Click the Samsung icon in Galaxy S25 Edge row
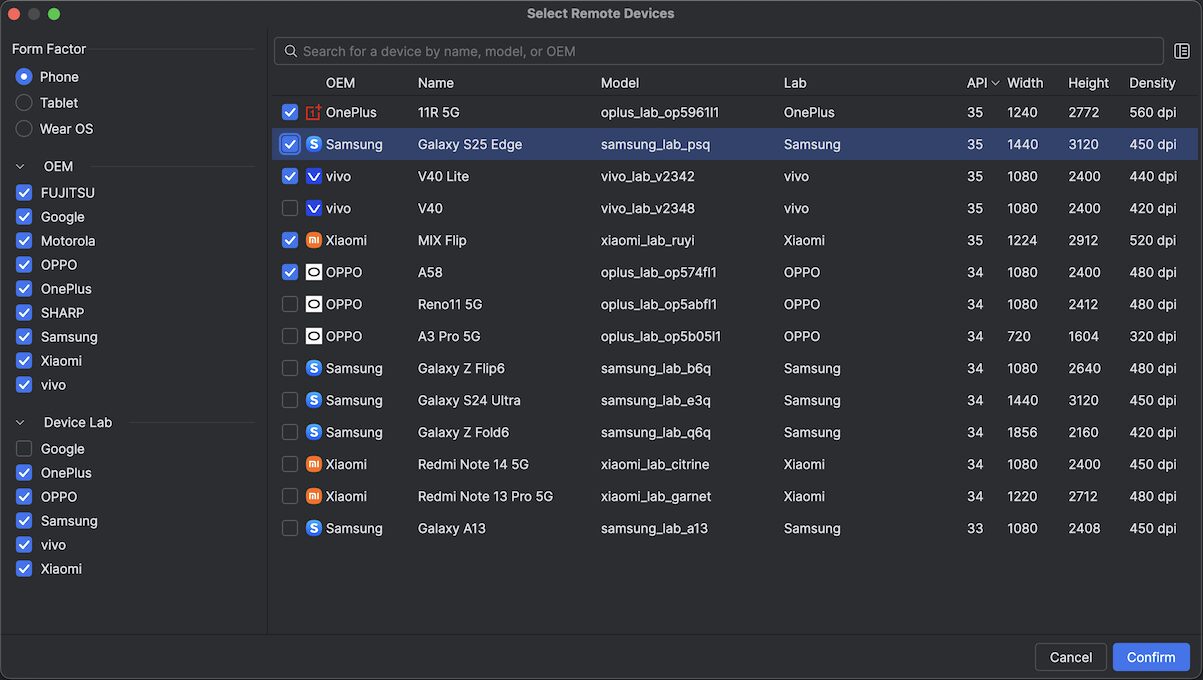Viewport: 1203px width, 680px height. [x=314, y=145]
